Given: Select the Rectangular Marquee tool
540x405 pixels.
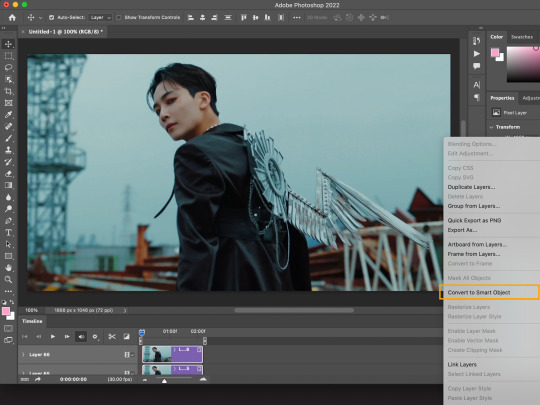Looking at the screenshot, I should click(8, 56).
